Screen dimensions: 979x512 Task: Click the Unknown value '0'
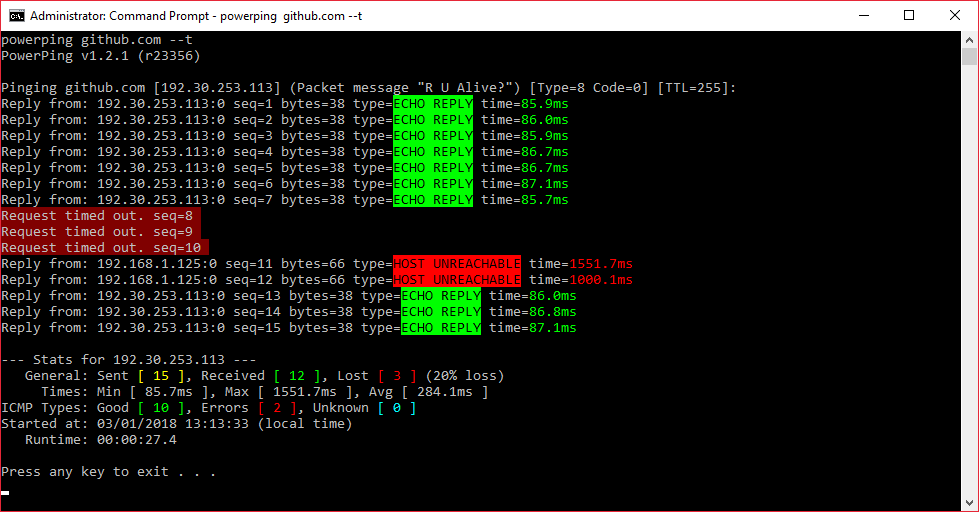click(x=396, y=408)
